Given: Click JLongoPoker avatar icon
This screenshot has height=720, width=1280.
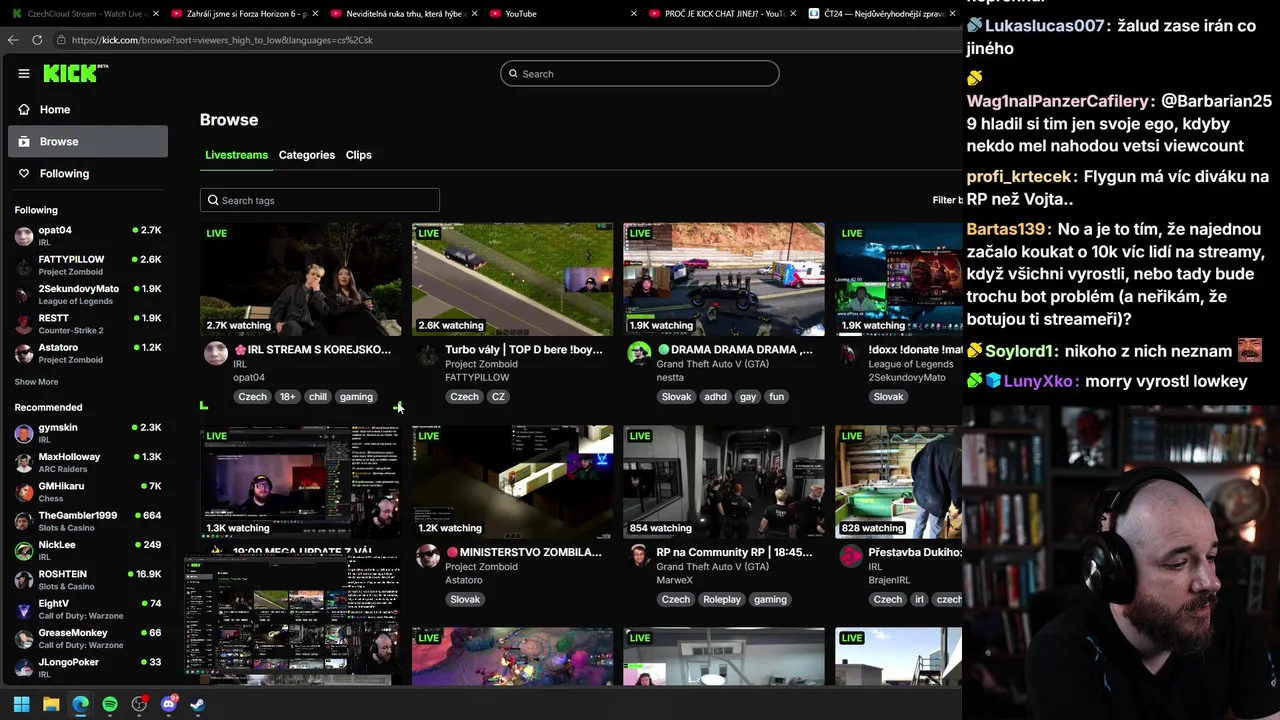Looking at the screenshot, I should (x=24, y=667).
